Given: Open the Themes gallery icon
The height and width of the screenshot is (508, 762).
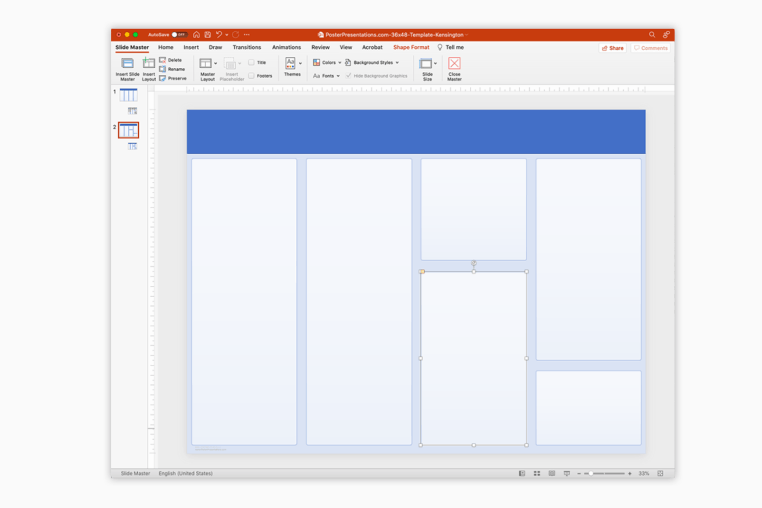Looking at the screenshot, I should (x=290, y=64).
